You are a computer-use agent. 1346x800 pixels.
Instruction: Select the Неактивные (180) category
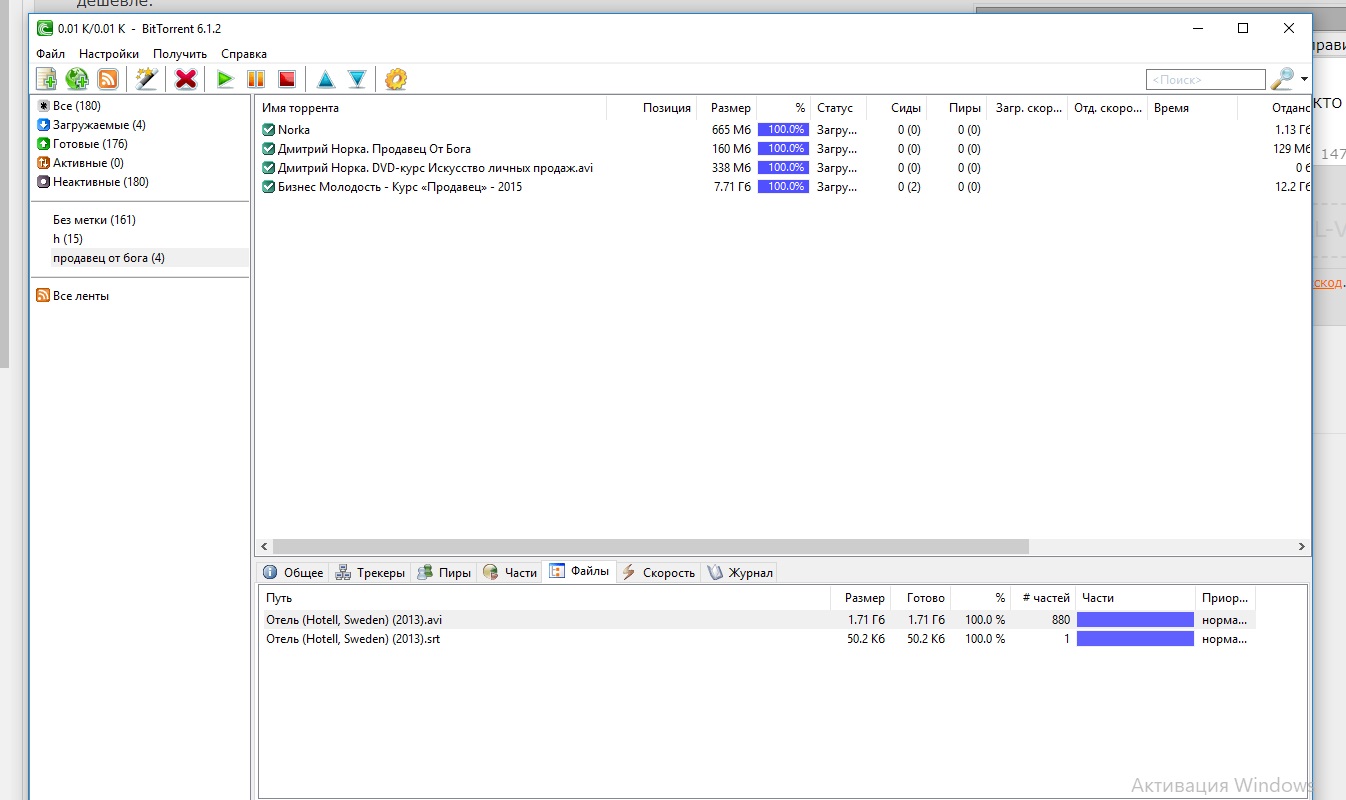[100, 182]
